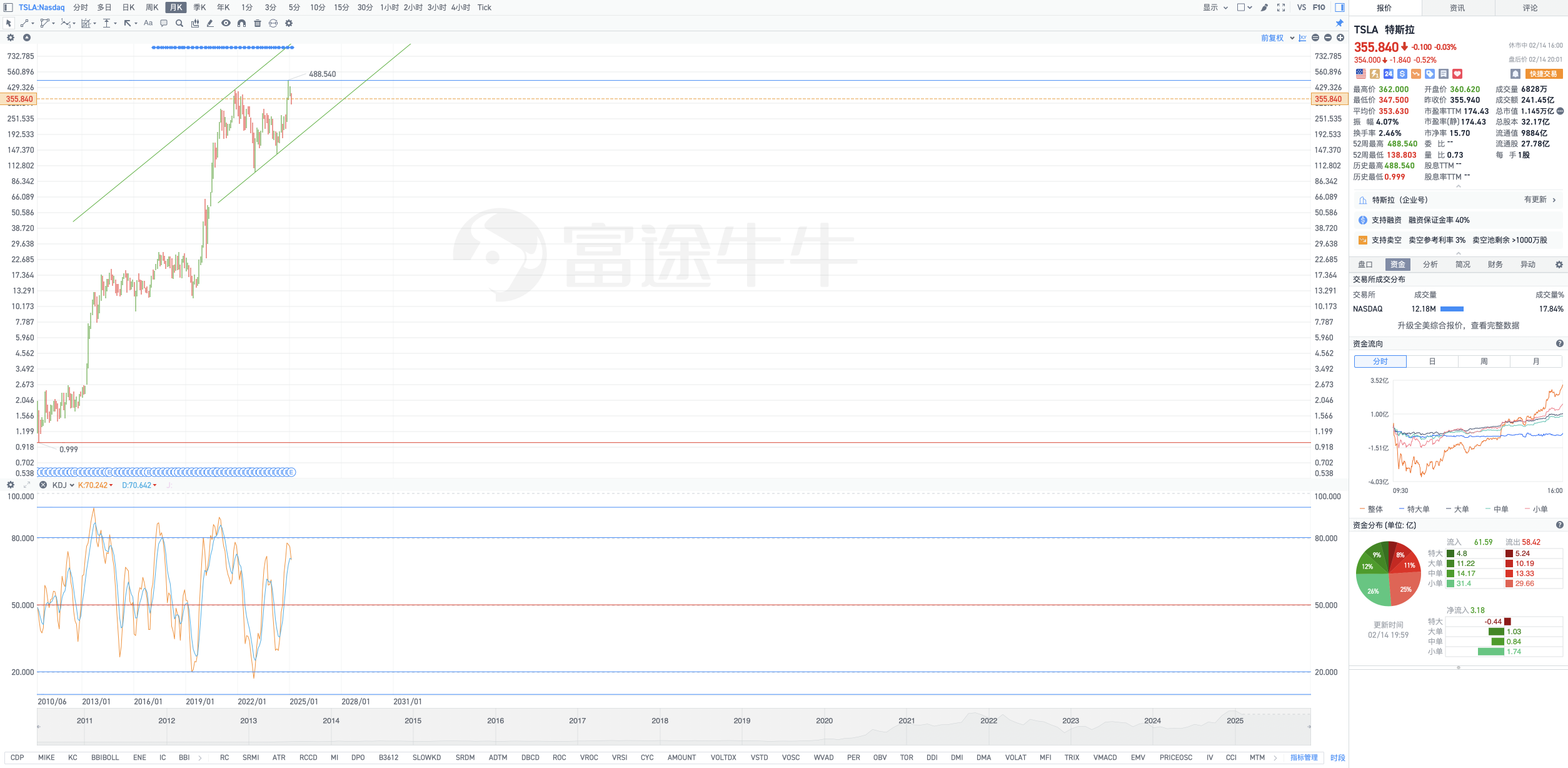Select the 季K quarterly chart period

(x=199, y=8)
